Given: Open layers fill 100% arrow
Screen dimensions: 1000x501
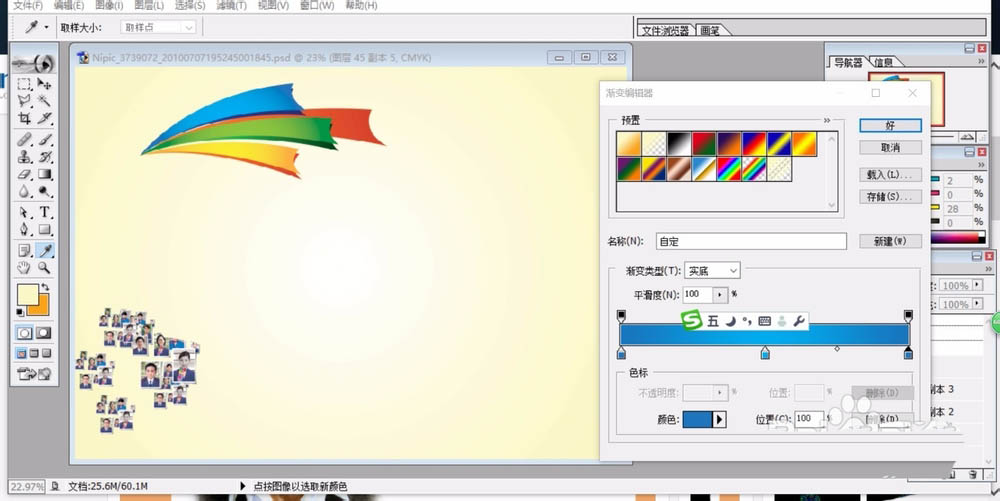Looking at the screenshot, I should click(978, 304).
